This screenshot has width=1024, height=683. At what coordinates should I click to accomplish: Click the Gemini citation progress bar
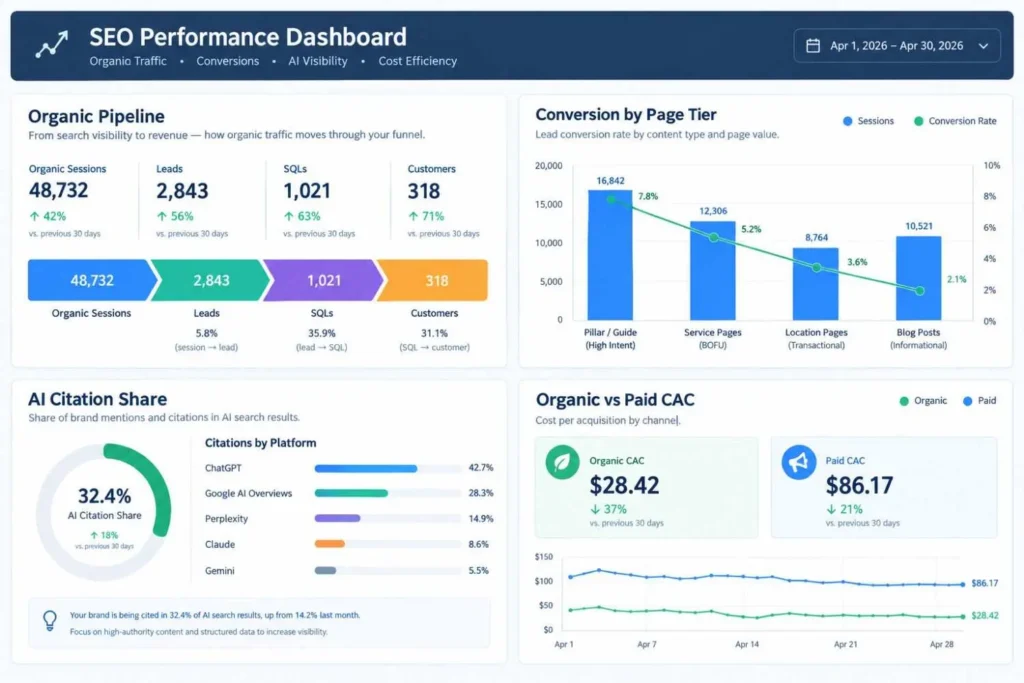[x=388, y=570]
